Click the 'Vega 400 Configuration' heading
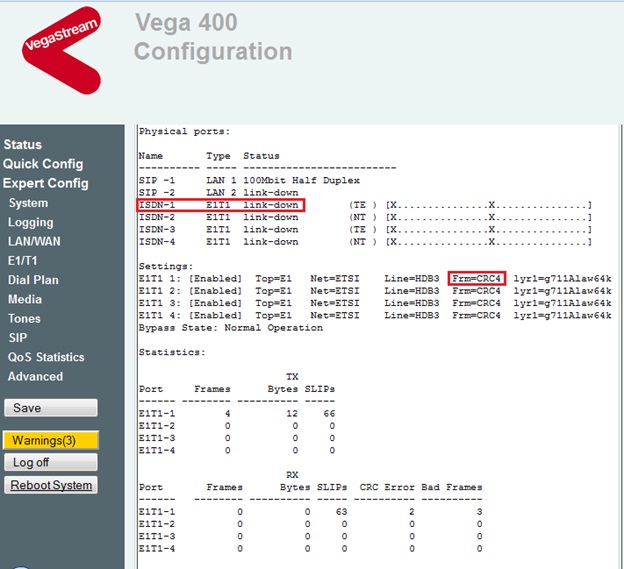 point(213,37)
